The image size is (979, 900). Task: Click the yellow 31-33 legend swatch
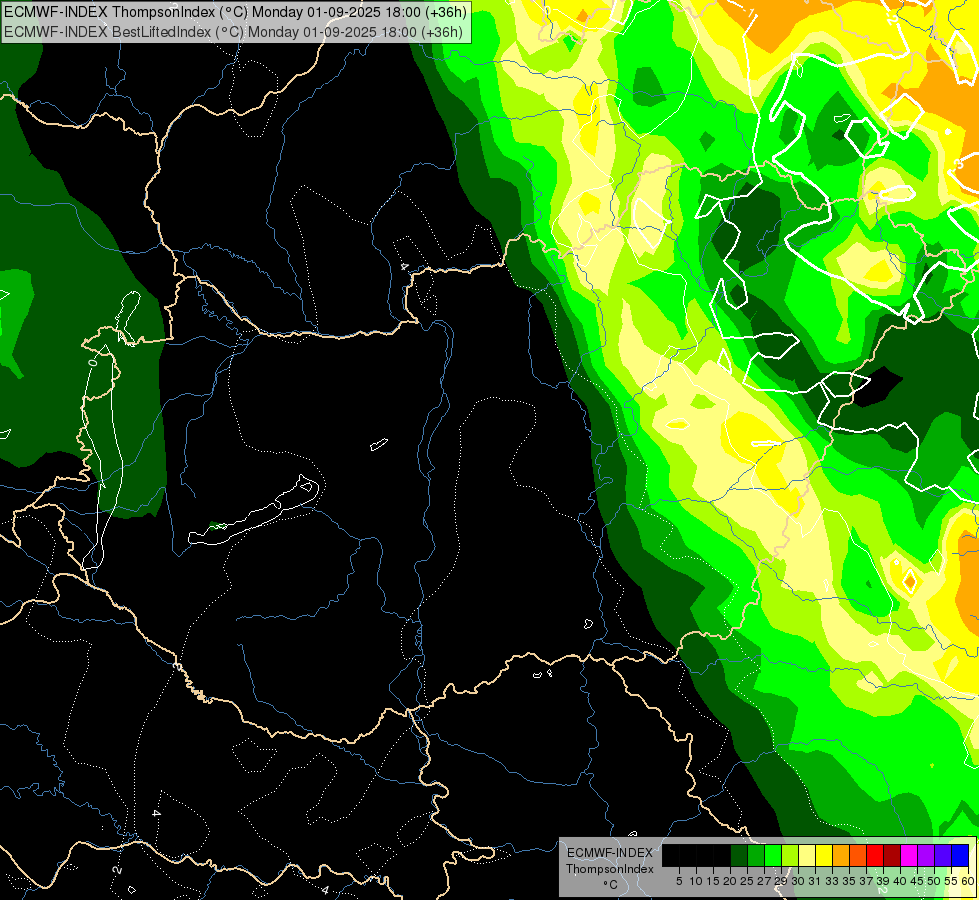coord(824,856)
